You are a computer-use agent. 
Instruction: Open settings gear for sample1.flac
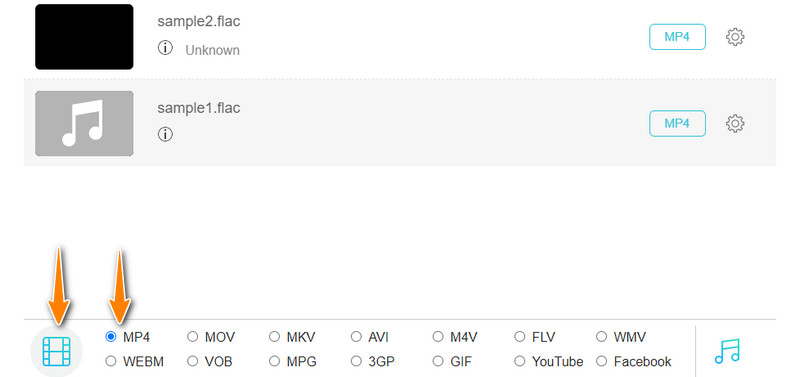click(735, 123)
